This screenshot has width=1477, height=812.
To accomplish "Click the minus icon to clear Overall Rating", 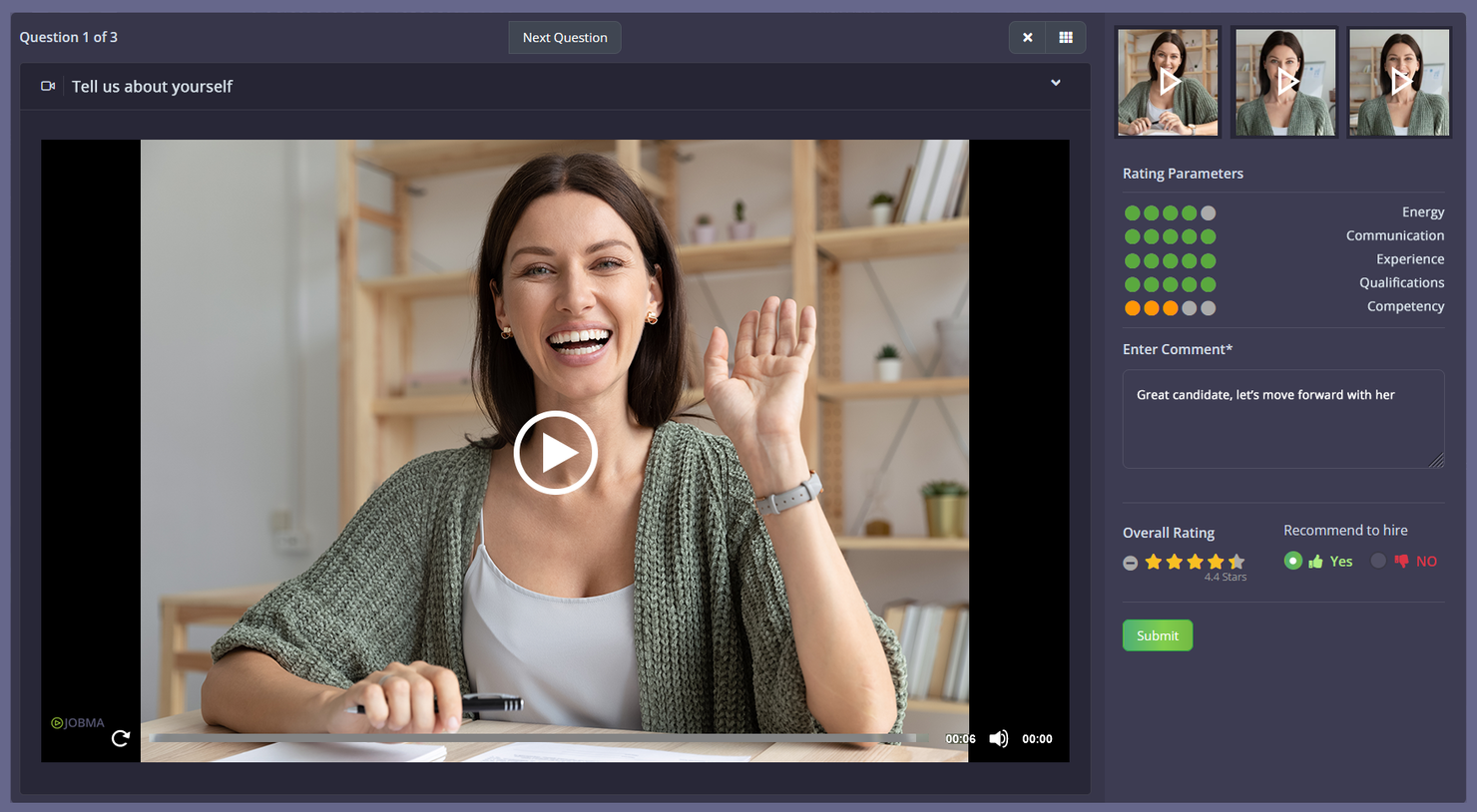I will [x=1130, y=562].
